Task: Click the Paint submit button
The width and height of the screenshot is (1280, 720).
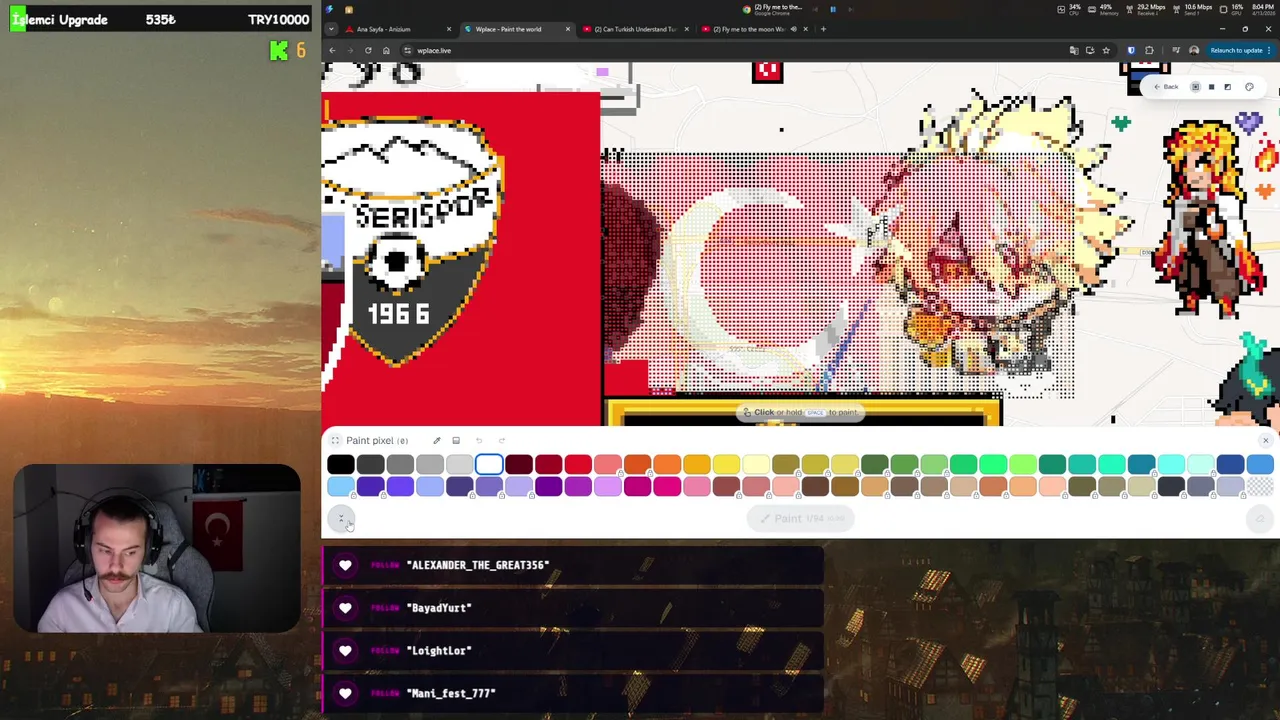Action: pyautogui.click(x=801, y=518)
